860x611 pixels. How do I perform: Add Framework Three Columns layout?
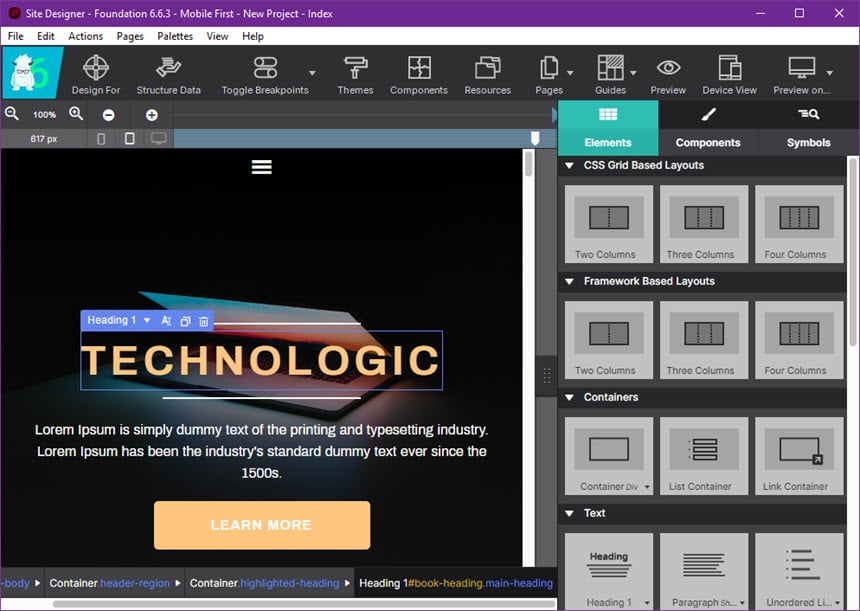click(704, 340)
